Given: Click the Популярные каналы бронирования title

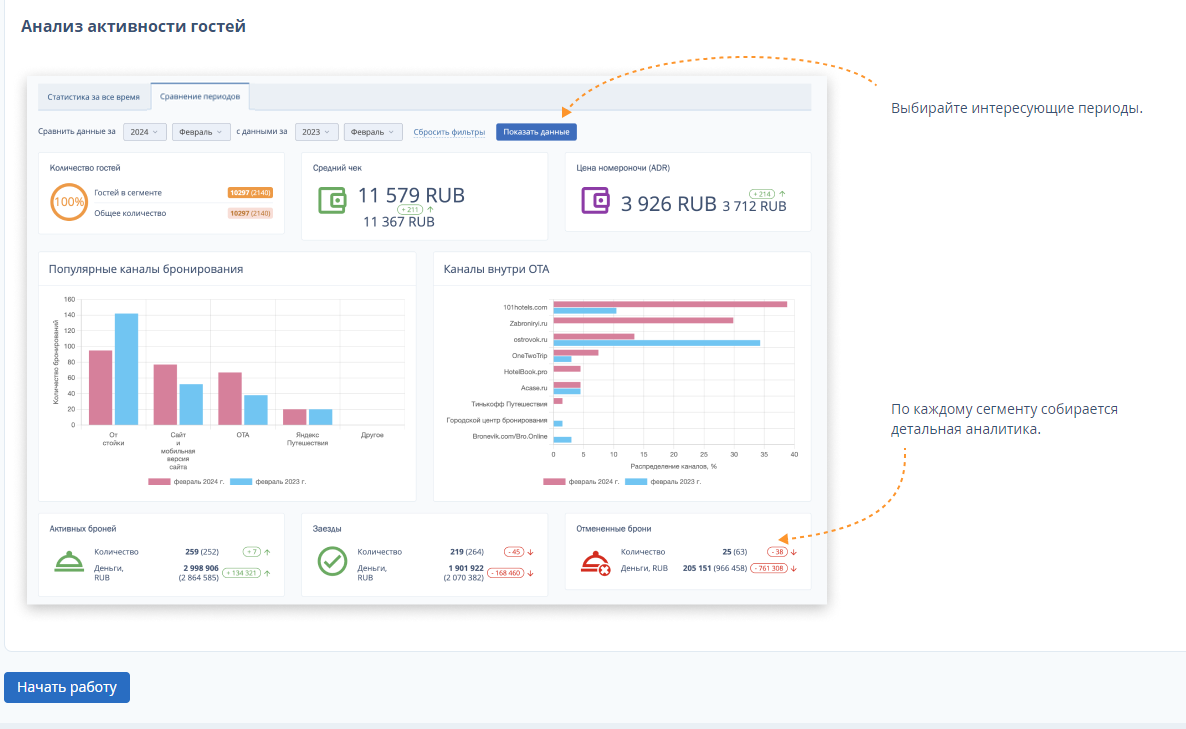Looking at the screenshot, I should click(x=146, y=269).
